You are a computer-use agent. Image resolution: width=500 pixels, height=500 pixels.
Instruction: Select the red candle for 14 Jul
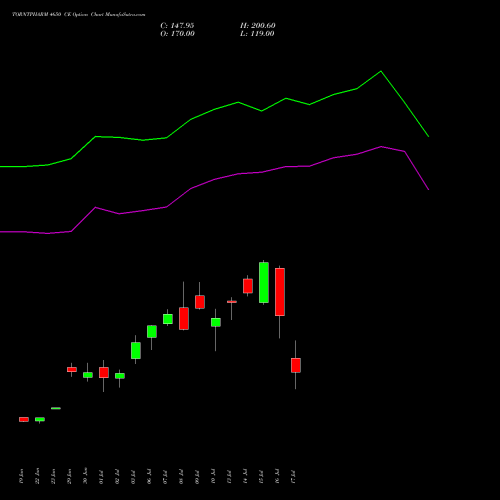tap(248, 286)
